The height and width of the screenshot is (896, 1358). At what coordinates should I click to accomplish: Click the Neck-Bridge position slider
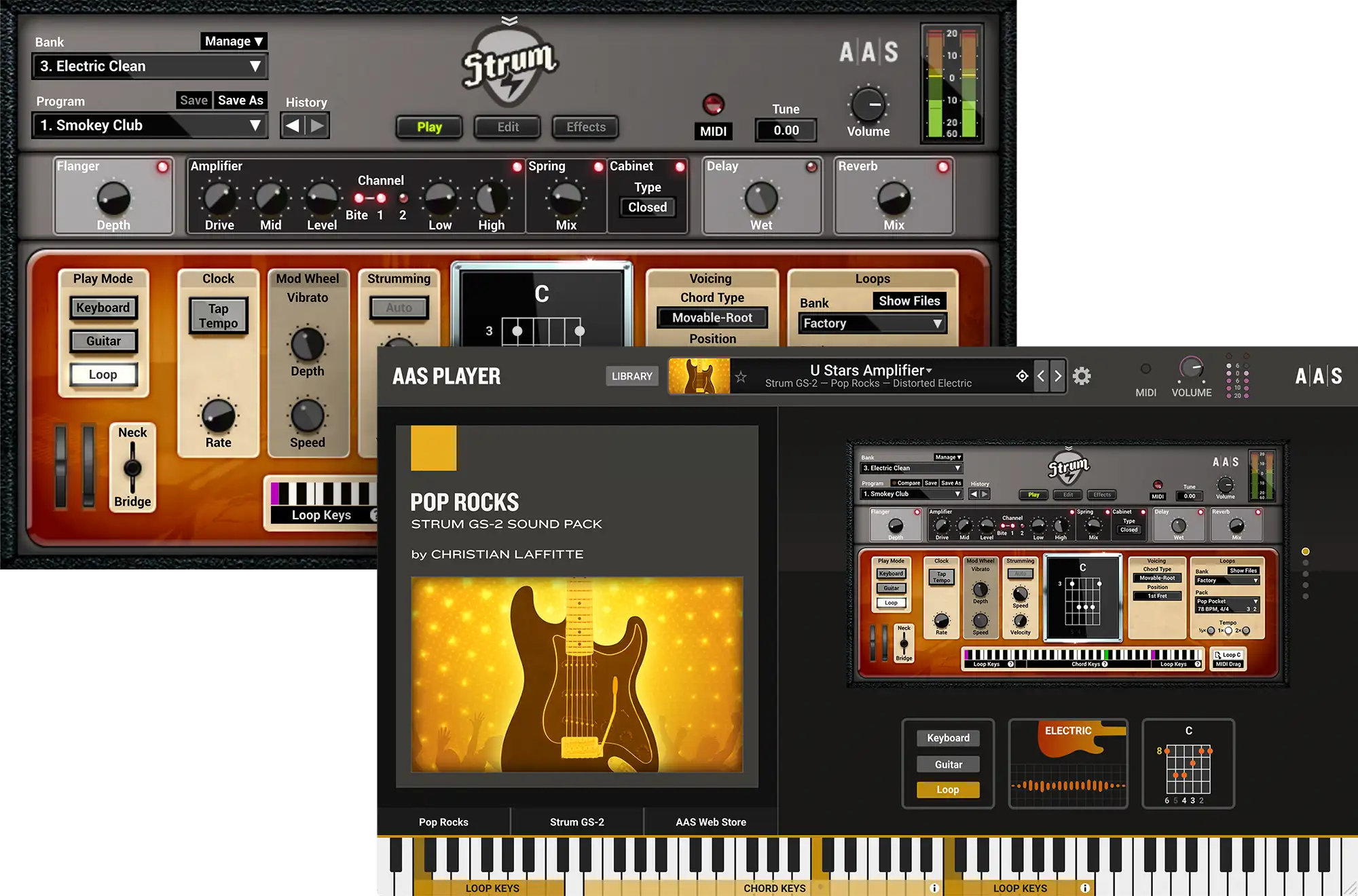pos(132,468)
